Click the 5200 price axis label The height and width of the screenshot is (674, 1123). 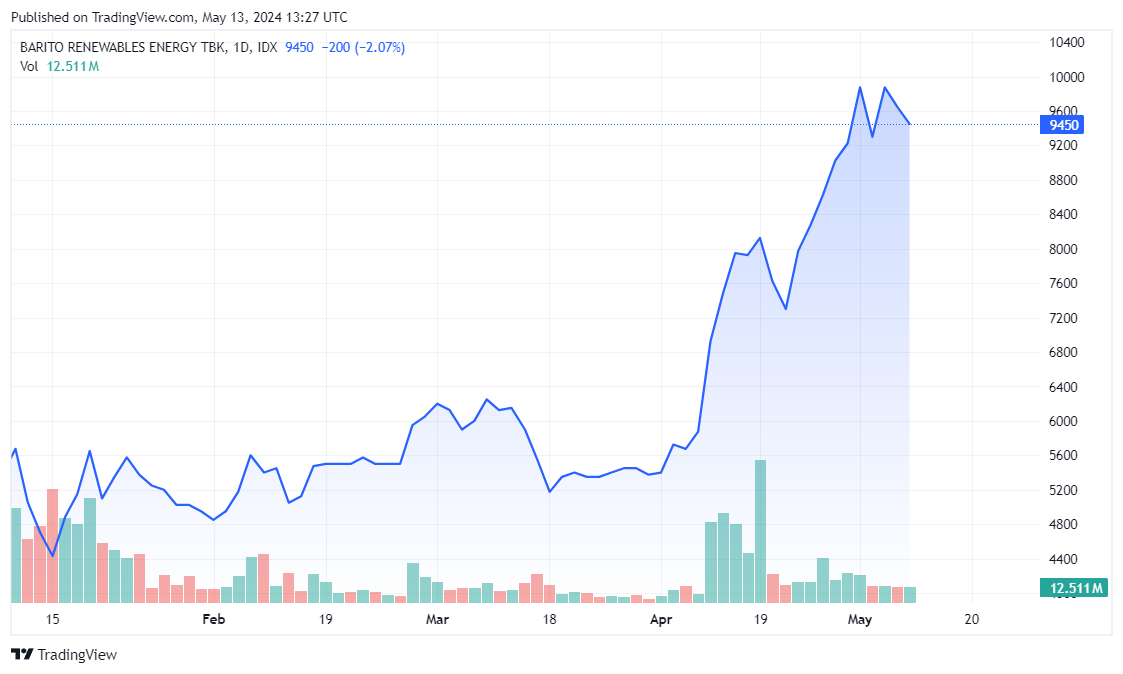pos(1063,490)
